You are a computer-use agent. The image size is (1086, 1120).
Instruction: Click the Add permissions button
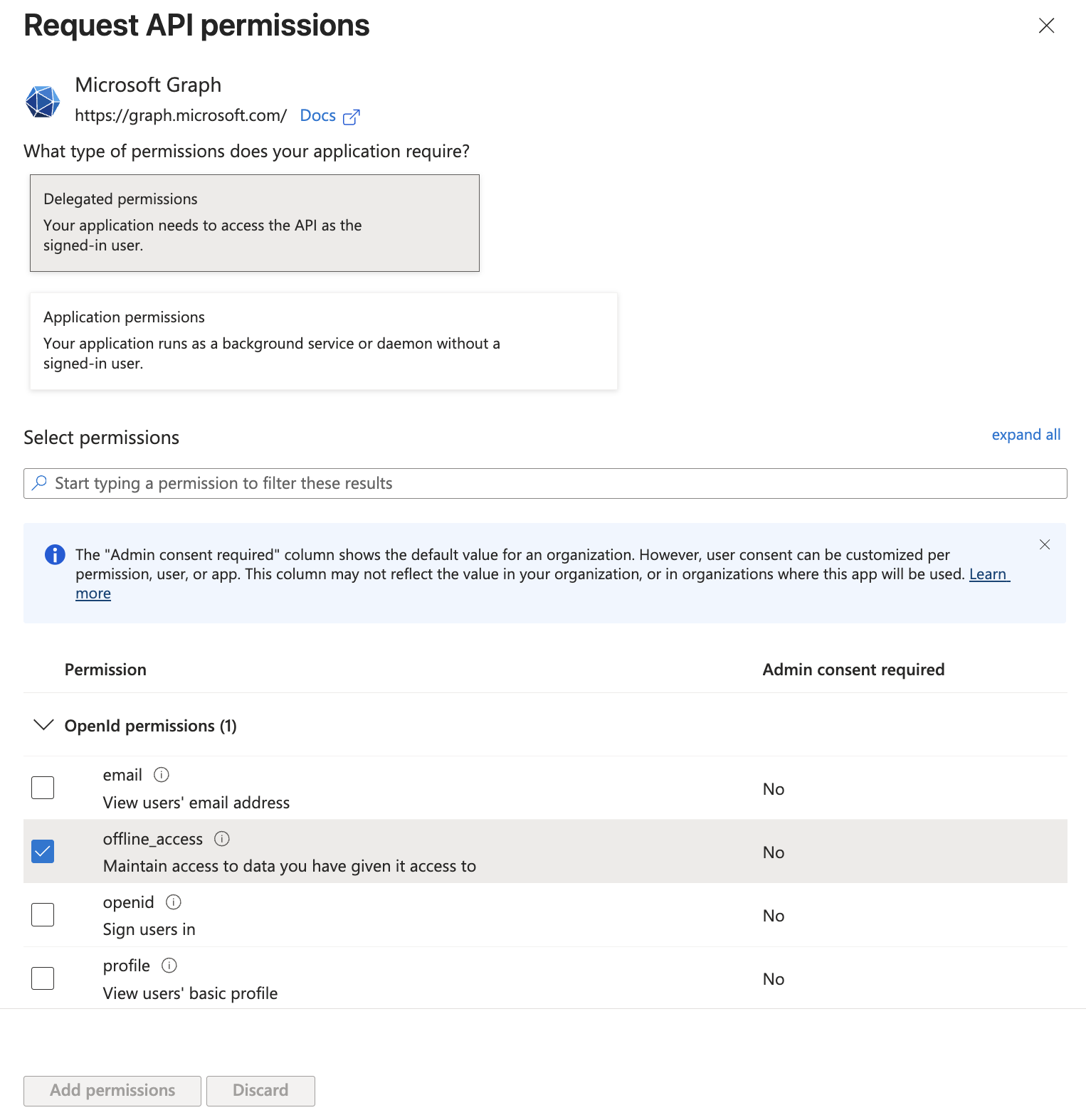pos(111,1090)
